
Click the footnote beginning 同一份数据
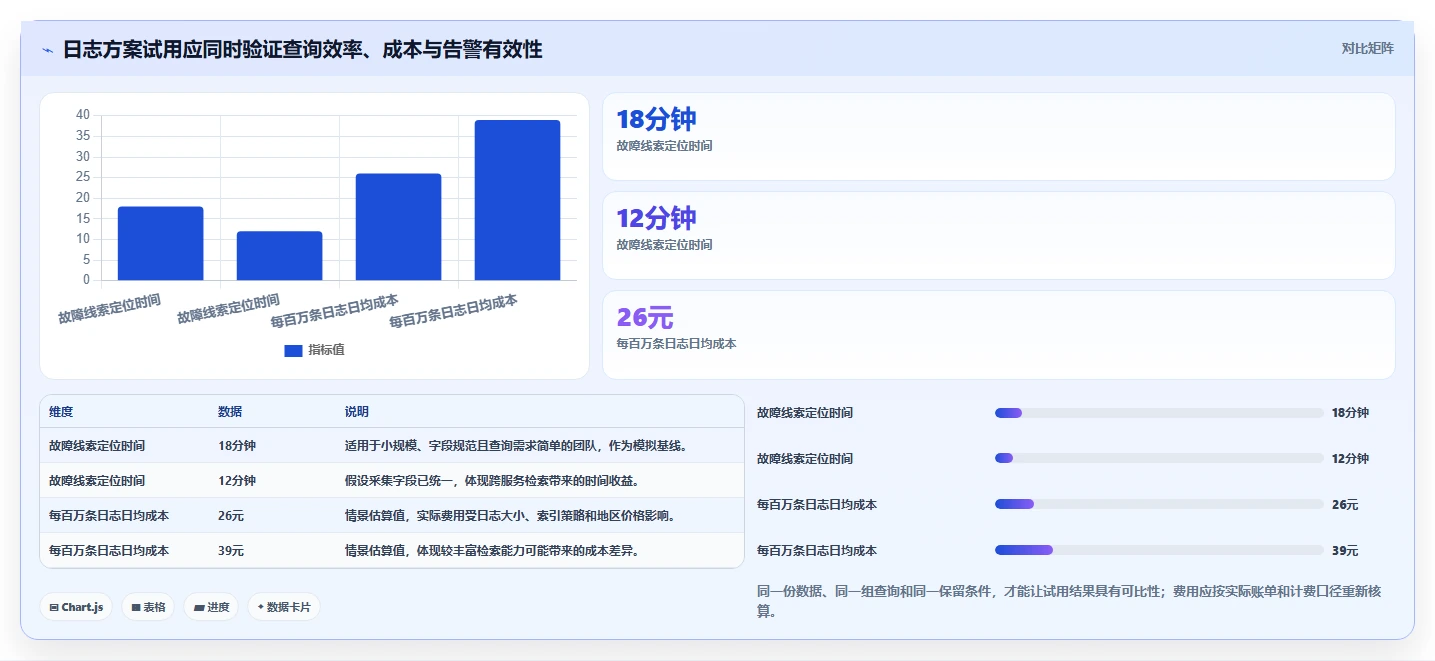[x=1068, y=601]
